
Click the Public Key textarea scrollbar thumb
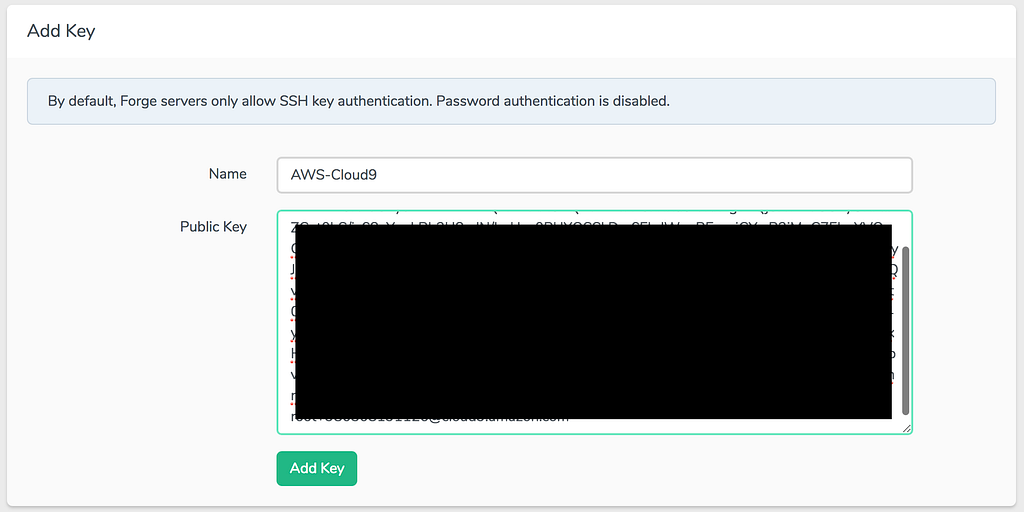coord(906,330)
